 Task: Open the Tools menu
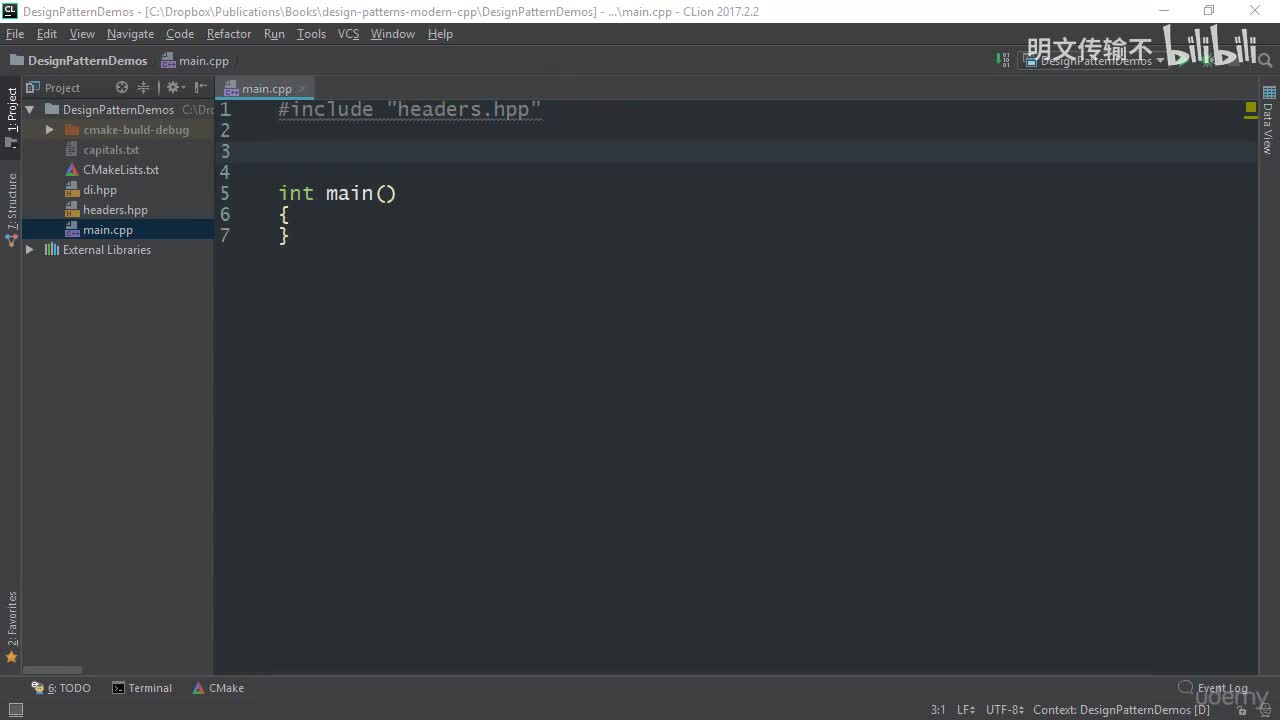[x=311, y=34]
